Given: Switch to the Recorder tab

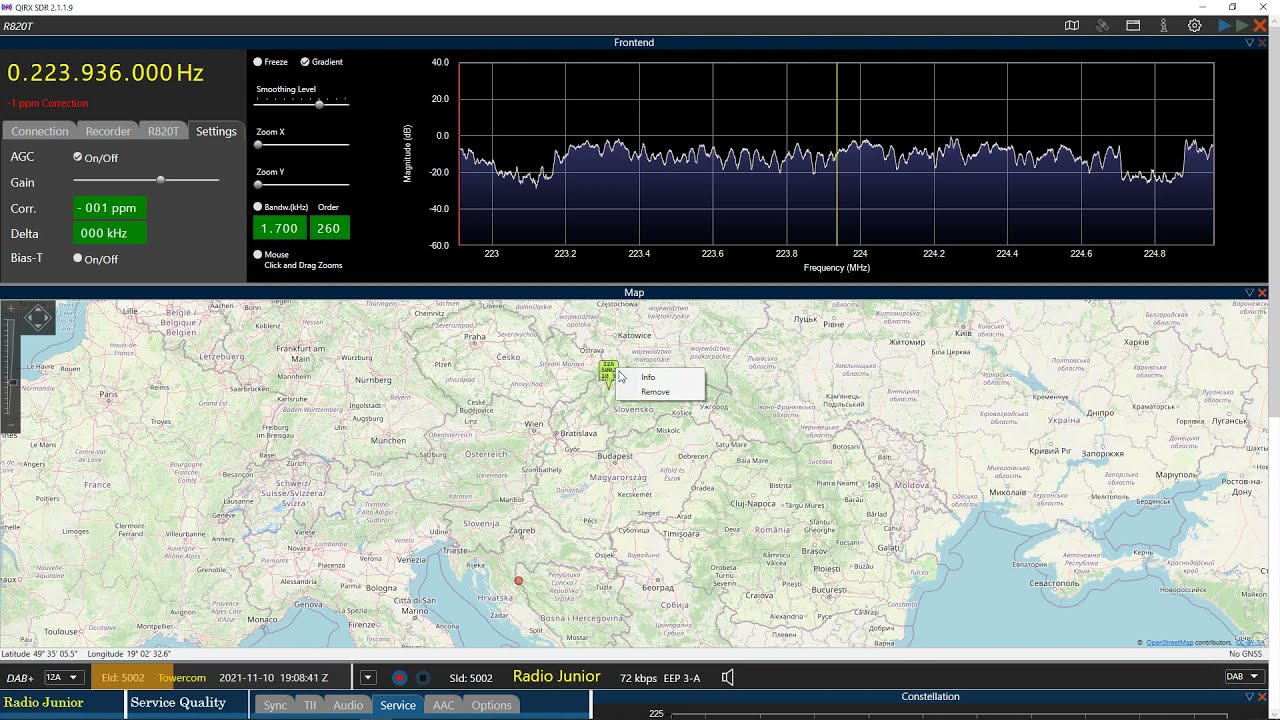Looking at the screenshot, I should [108, 131].
